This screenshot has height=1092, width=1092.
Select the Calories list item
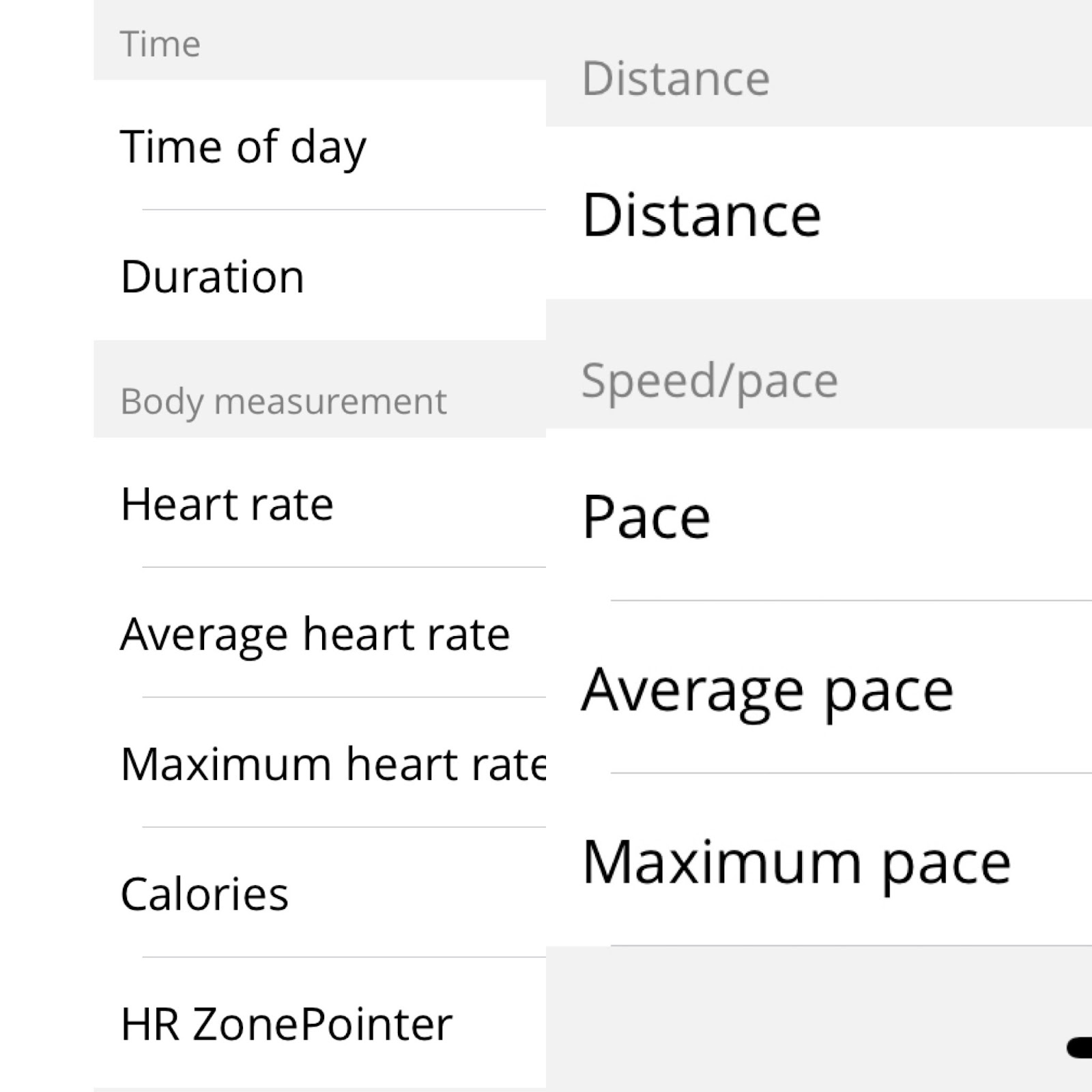pos(204,894)
